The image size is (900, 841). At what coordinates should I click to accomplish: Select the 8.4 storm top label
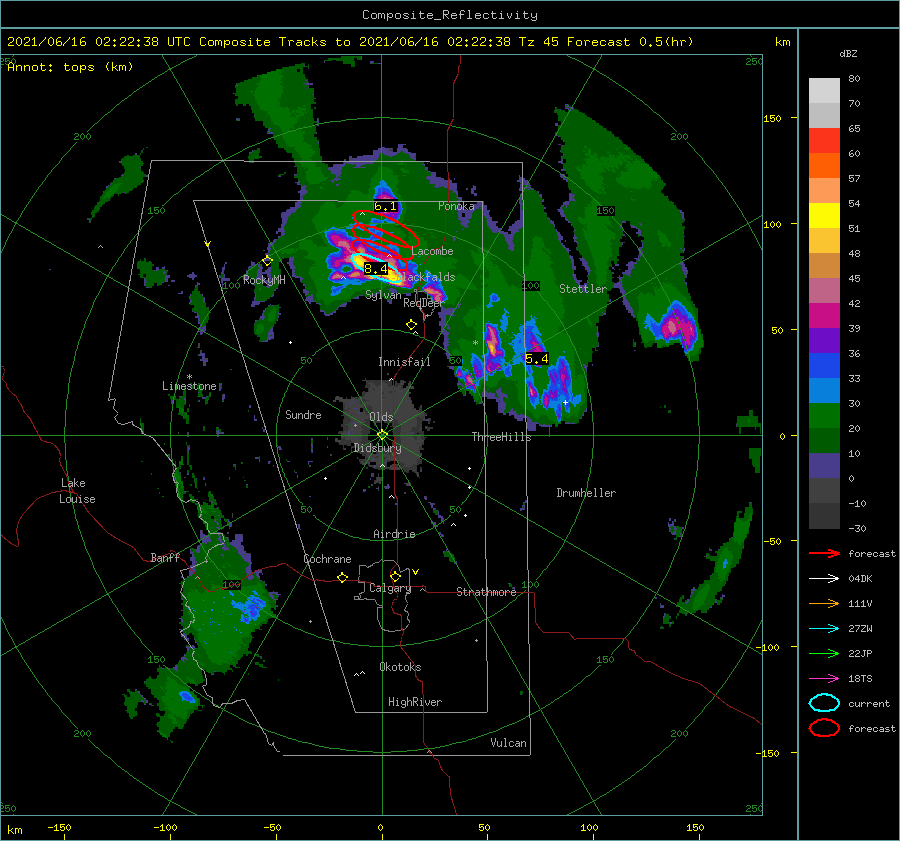coord(376,268)
